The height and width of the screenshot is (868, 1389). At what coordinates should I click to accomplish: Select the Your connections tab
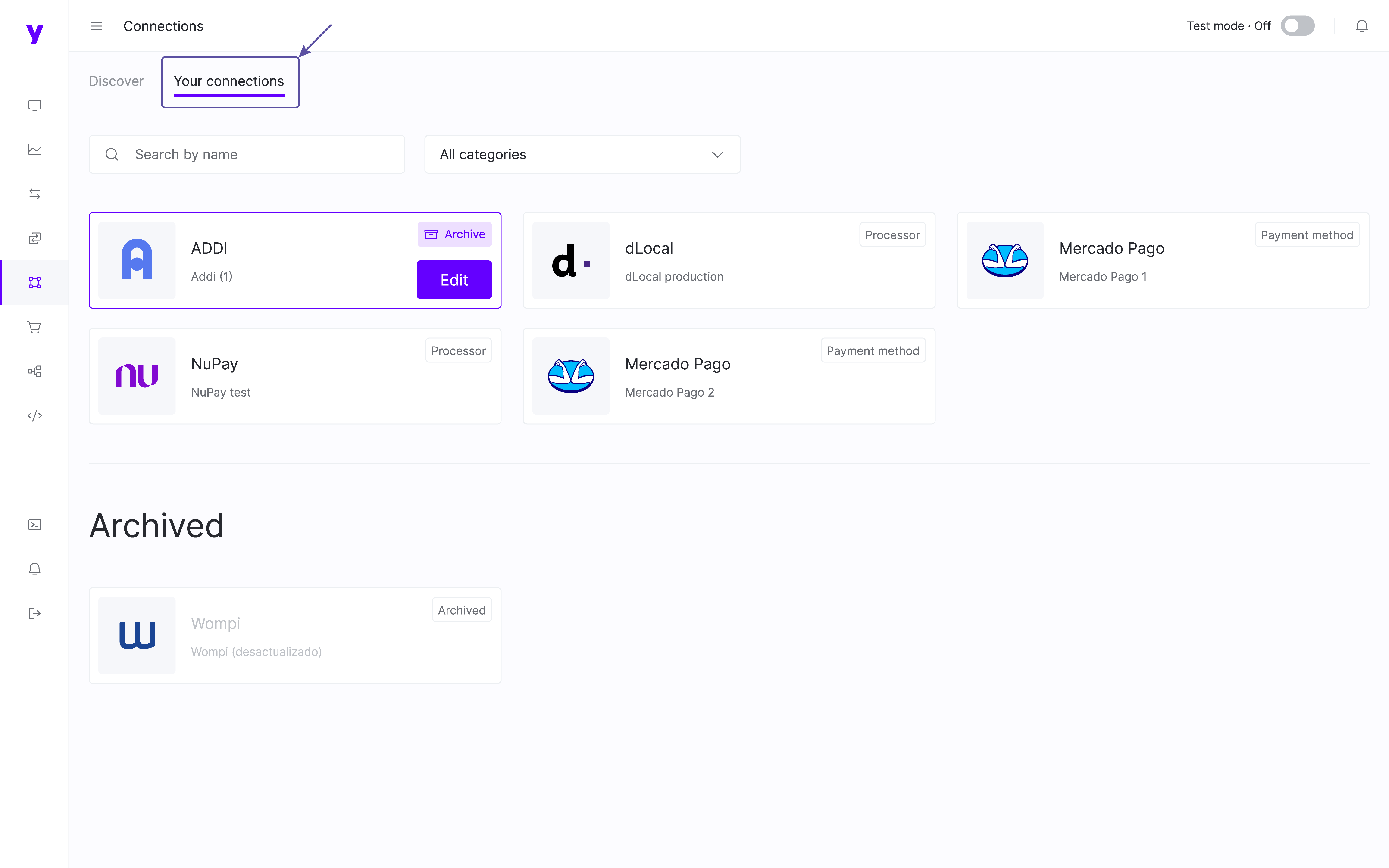point(229,81)
